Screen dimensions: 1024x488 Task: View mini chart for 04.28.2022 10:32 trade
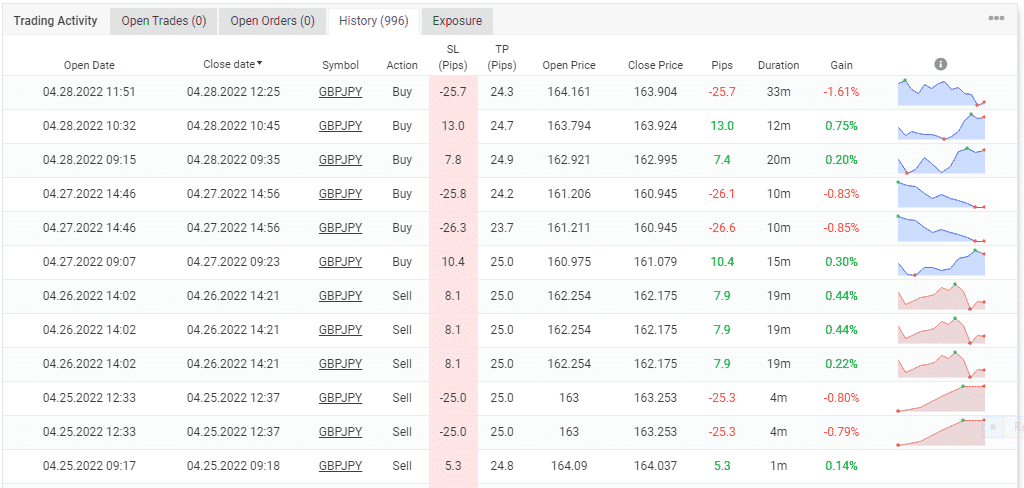pyautogui.click(x=941, y=127)
